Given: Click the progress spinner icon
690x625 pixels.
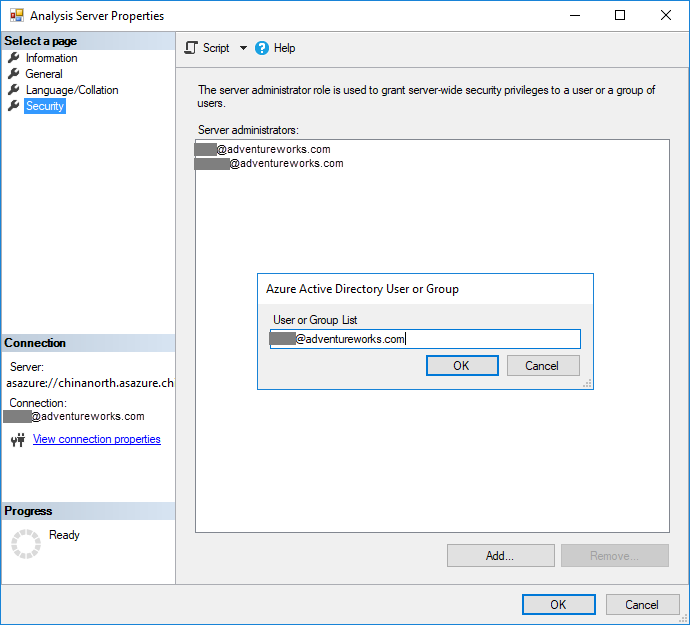Looking at the screenshot, I should (26, 544).
